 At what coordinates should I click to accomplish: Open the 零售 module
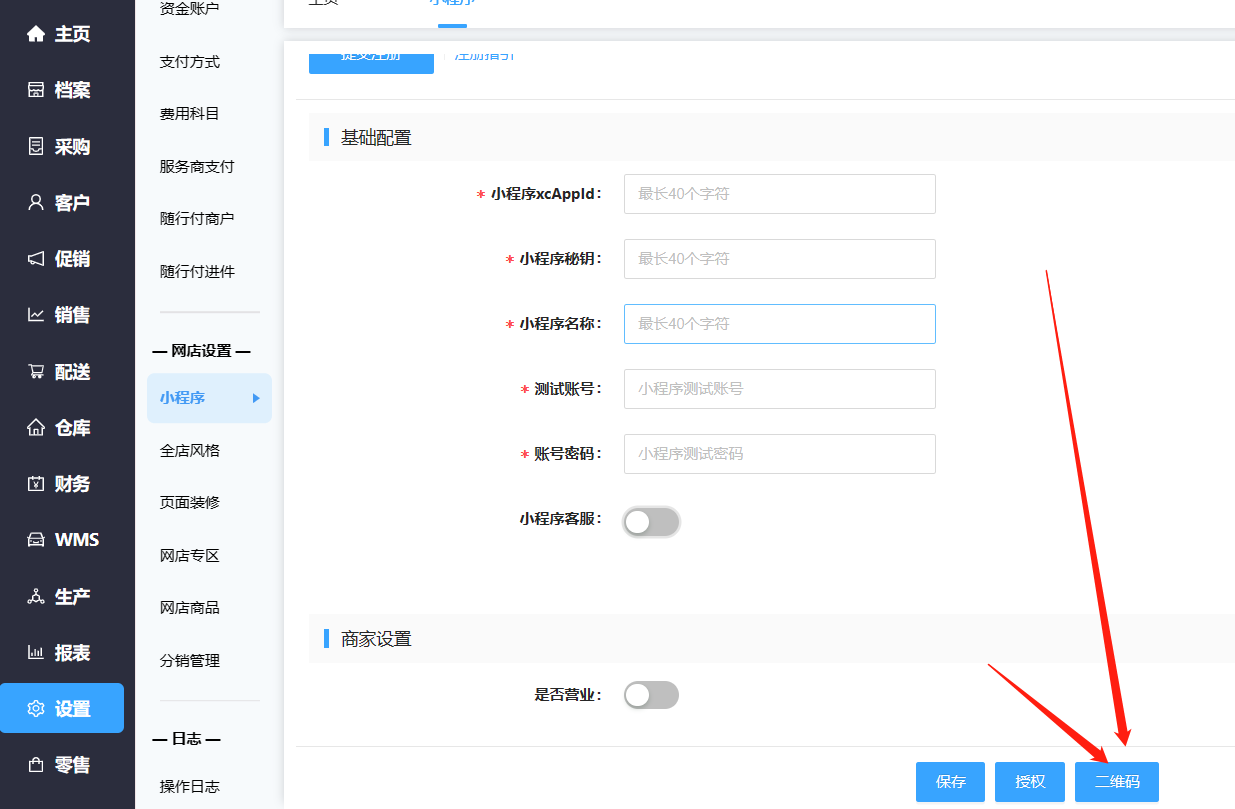[59, 765]
